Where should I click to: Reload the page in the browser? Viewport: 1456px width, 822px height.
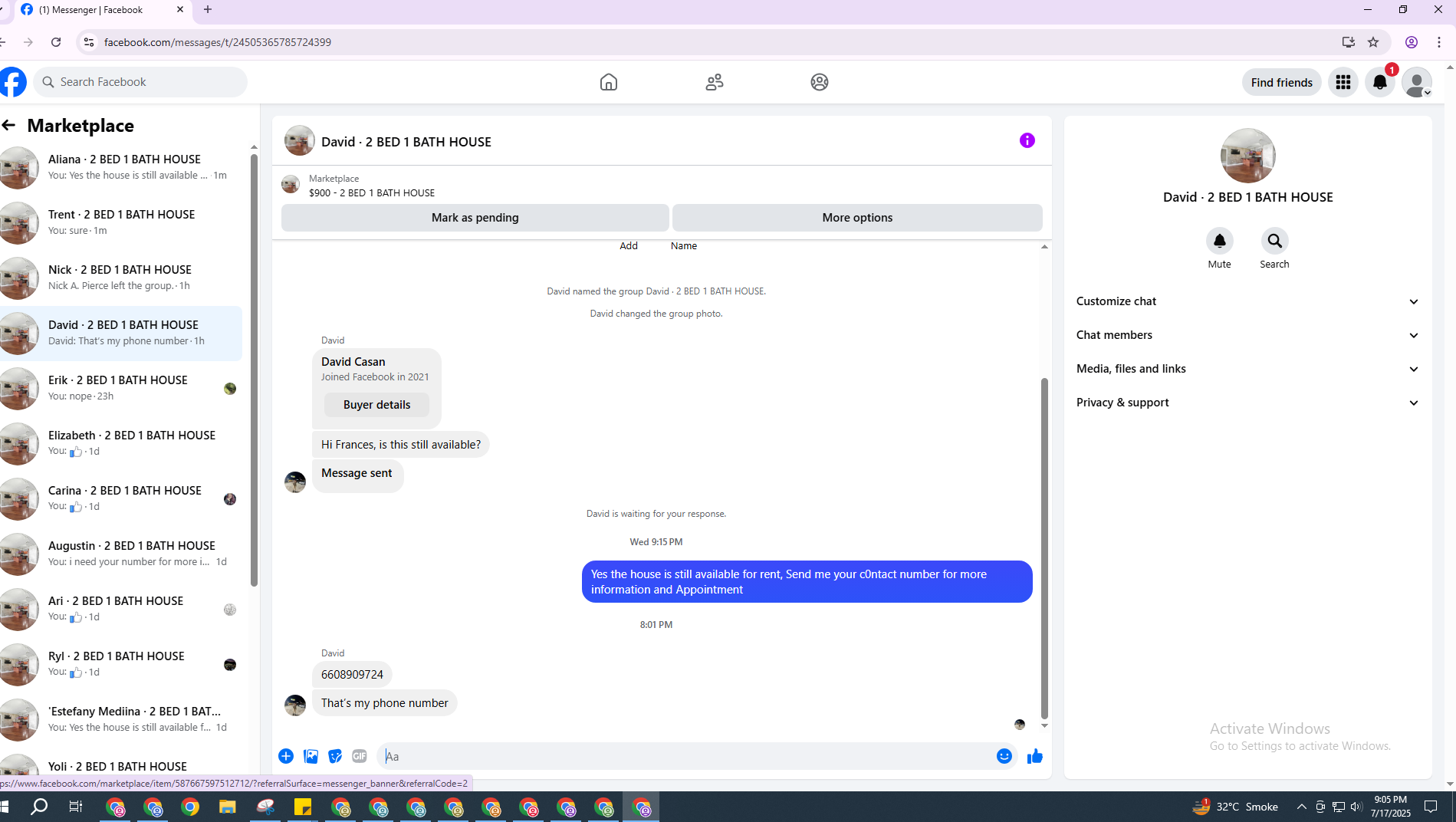tap(56, 42)
